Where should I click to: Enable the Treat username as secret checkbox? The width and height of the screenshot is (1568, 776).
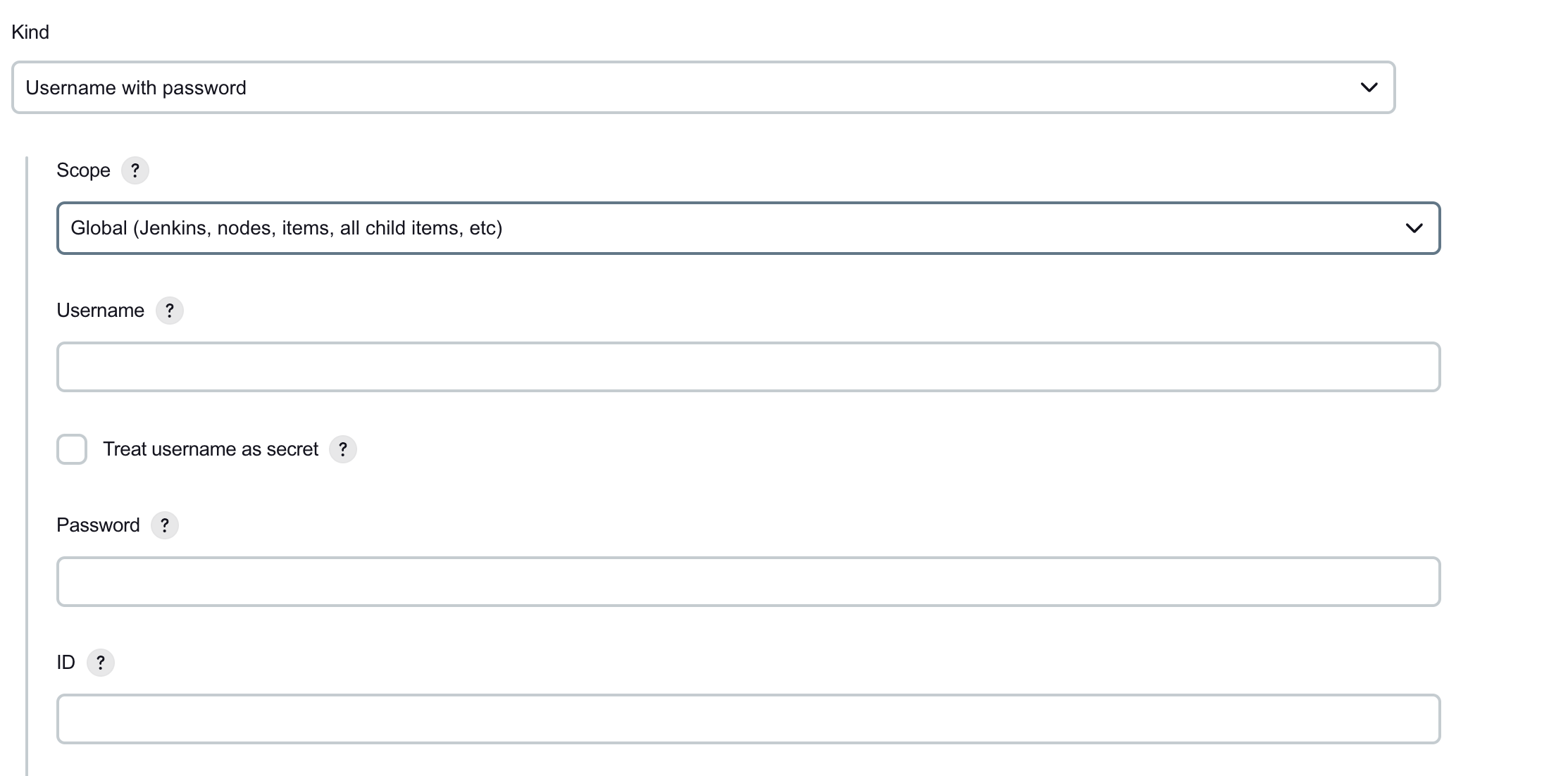coord(72,449)
